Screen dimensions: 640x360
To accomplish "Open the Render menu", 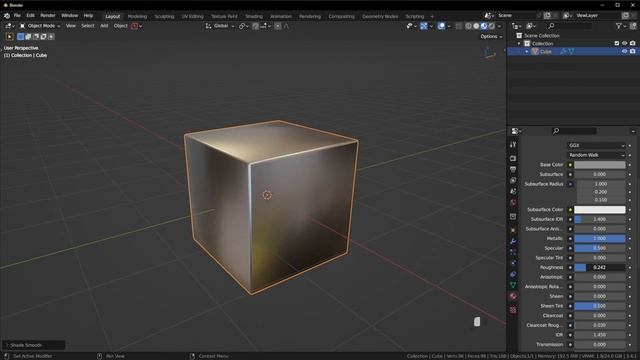I will point(48,16).
